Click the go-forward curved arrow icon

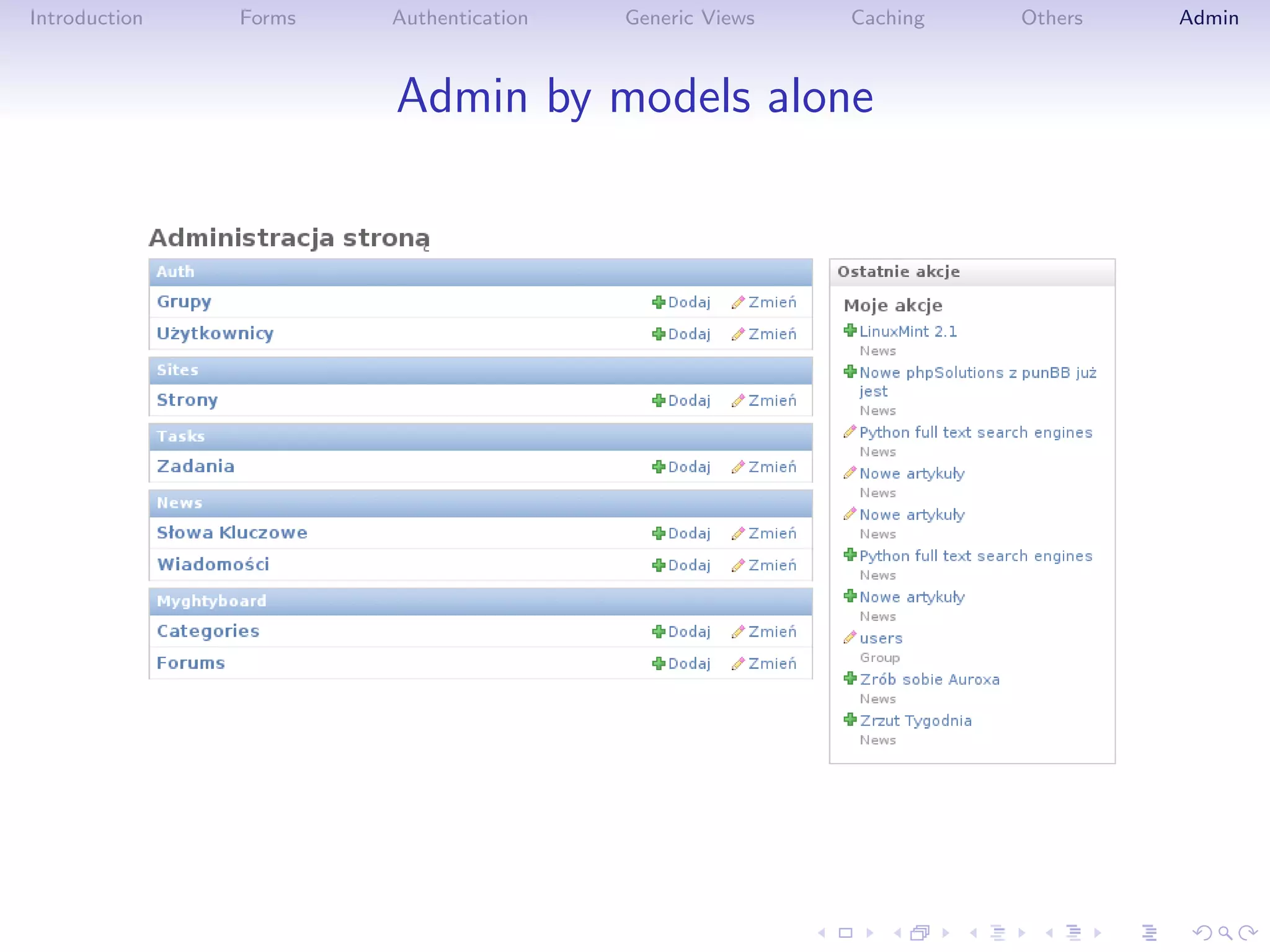click(x=1248, y=932)
